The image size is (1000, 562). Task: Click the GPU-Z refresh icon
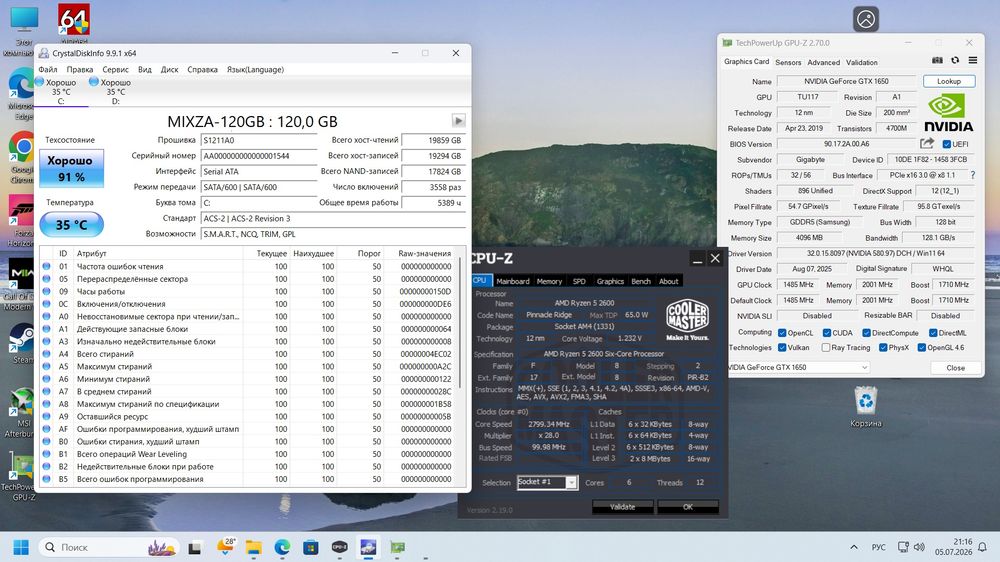pyautogui.click(x=955, y=61)
